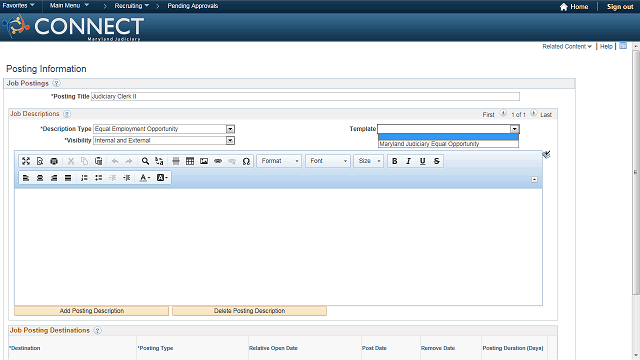Insert special character with omega icon
The width and height of the screenshot is (640, 360).
tap(246, 161)
